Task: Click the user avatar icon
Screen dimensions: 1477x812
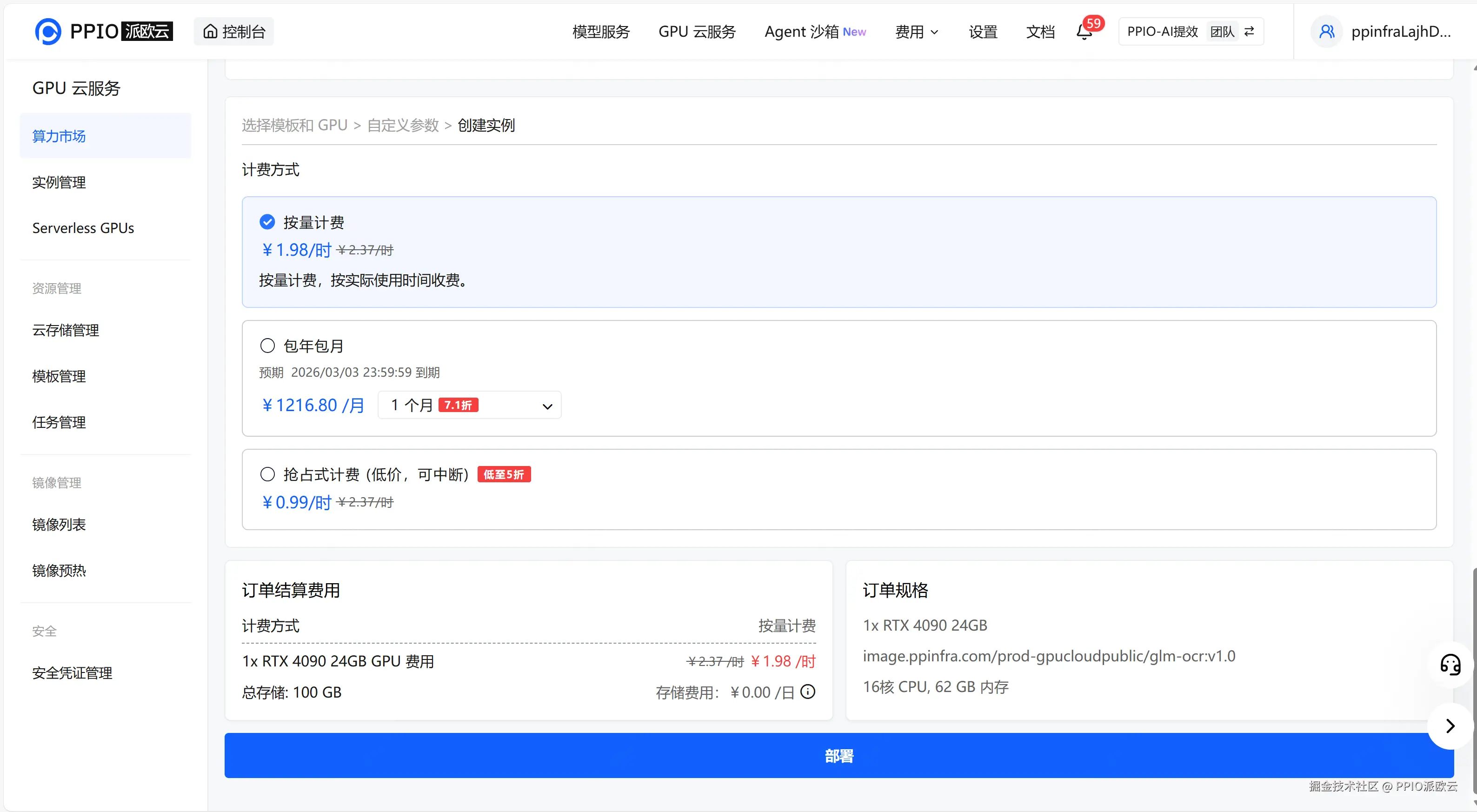Action: coord(1326,32)
